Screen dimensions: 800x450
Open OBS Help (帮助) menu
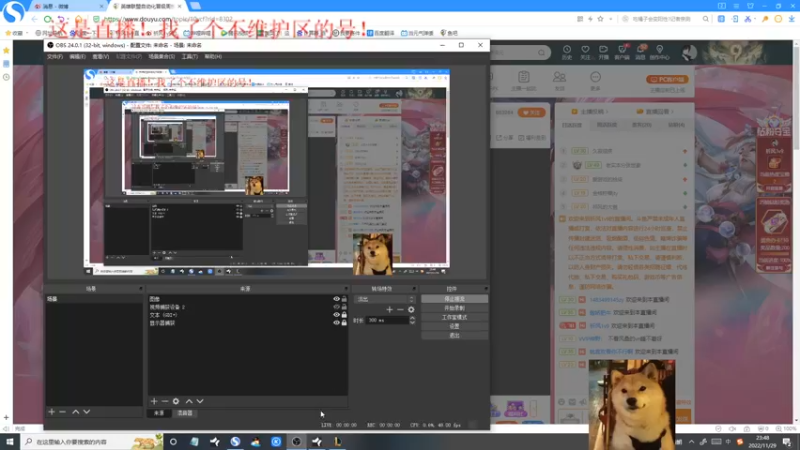tap(213, 57)
